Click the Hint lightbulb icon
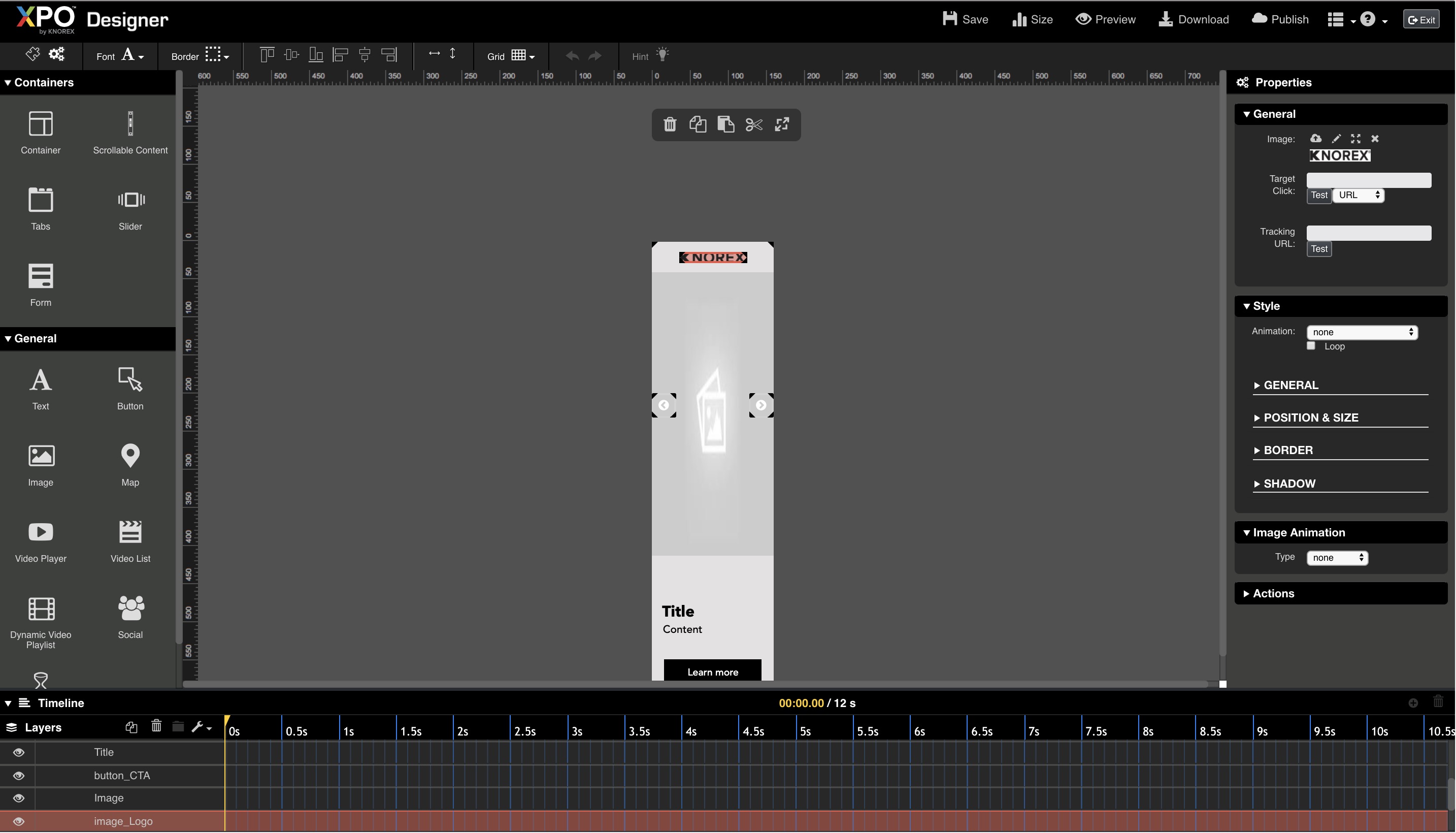Screen dimensions: 1456x833 click(662, 55)
